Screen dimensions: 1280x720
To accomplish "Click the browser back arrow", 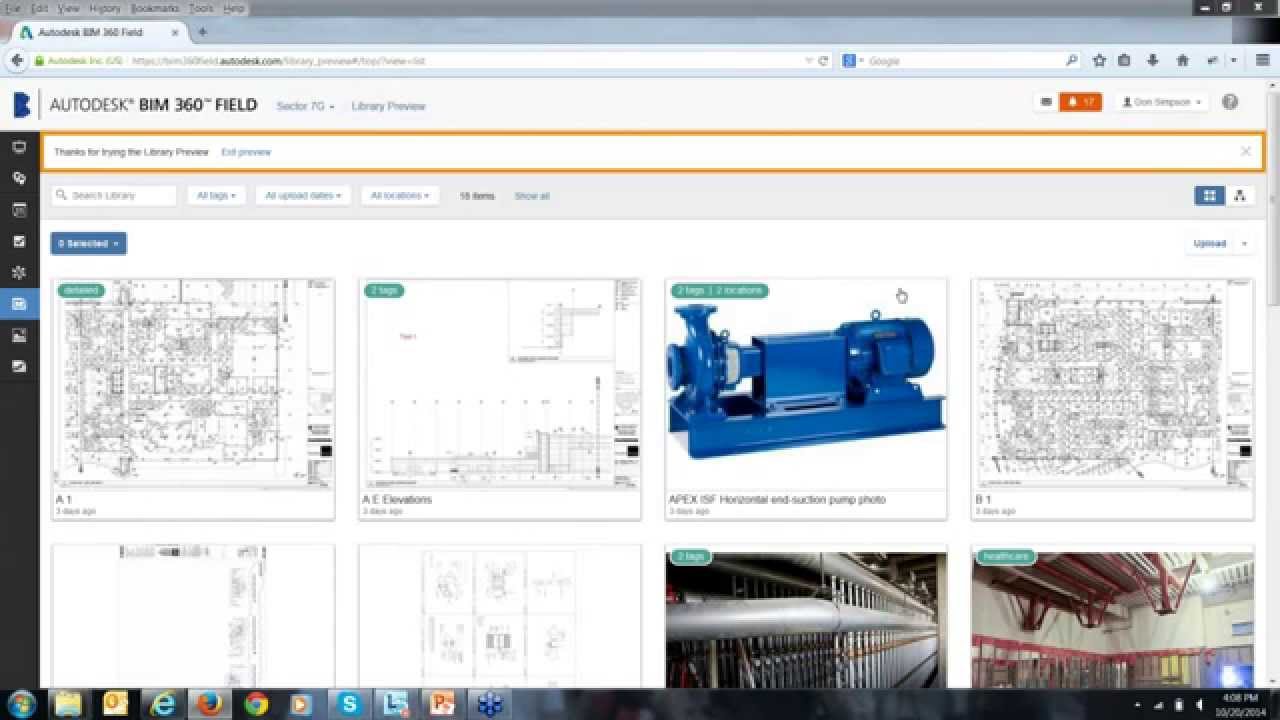I will pyautogui.click(x=17, y=60).
